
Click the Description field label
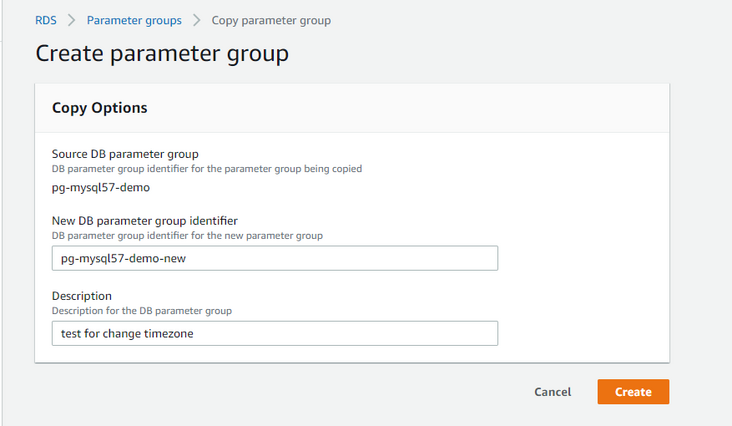[82, 296]
